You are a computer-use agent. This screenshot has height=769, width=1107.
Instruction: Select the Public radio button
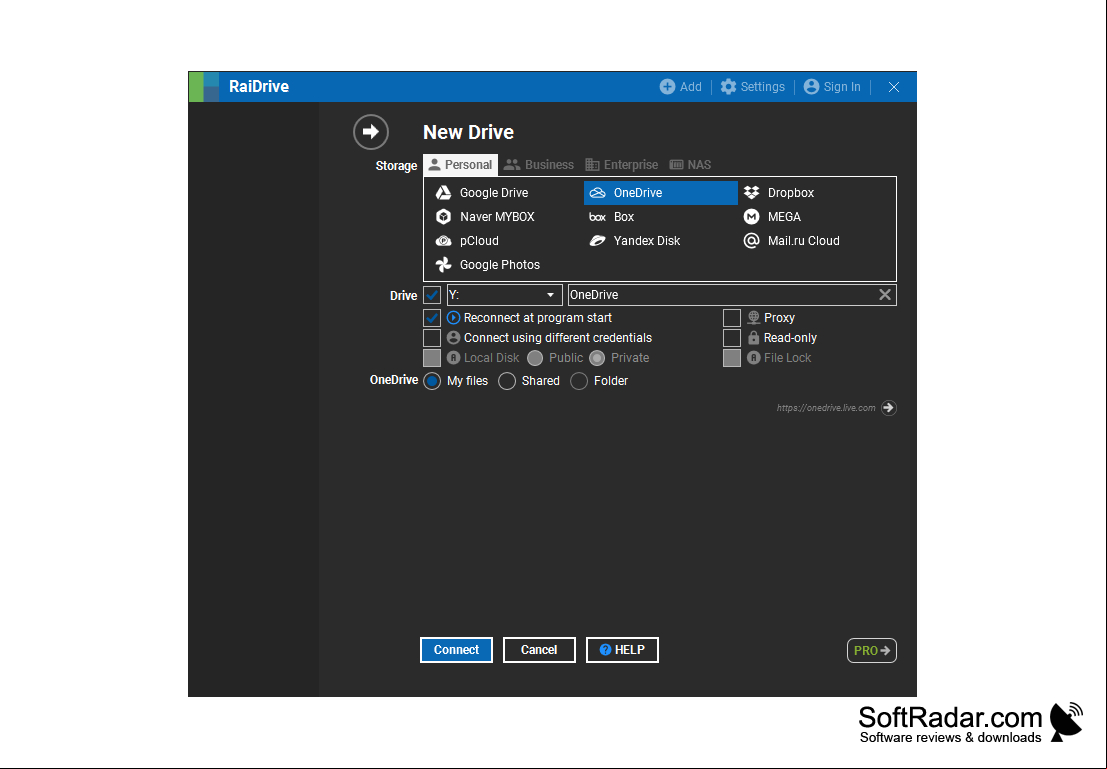(x=535, y=358)
